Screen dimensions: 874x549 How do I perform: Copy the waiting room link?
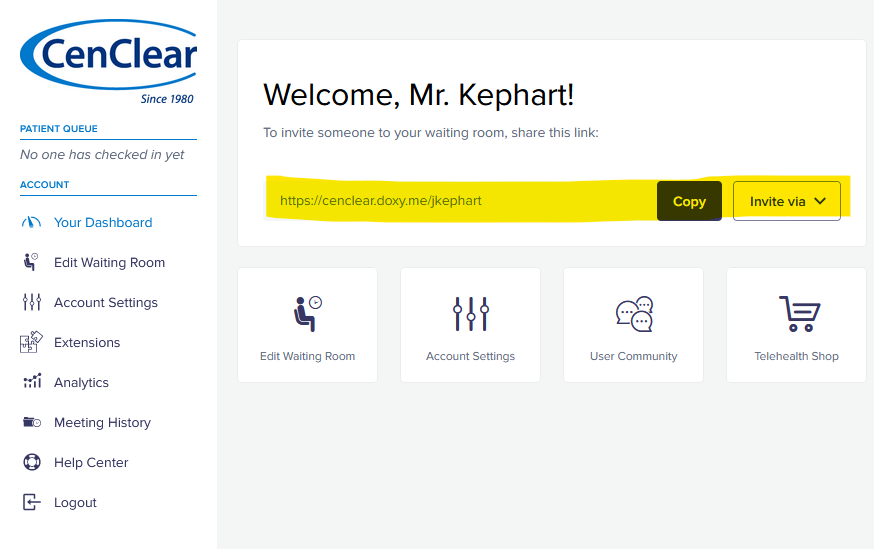690,201
